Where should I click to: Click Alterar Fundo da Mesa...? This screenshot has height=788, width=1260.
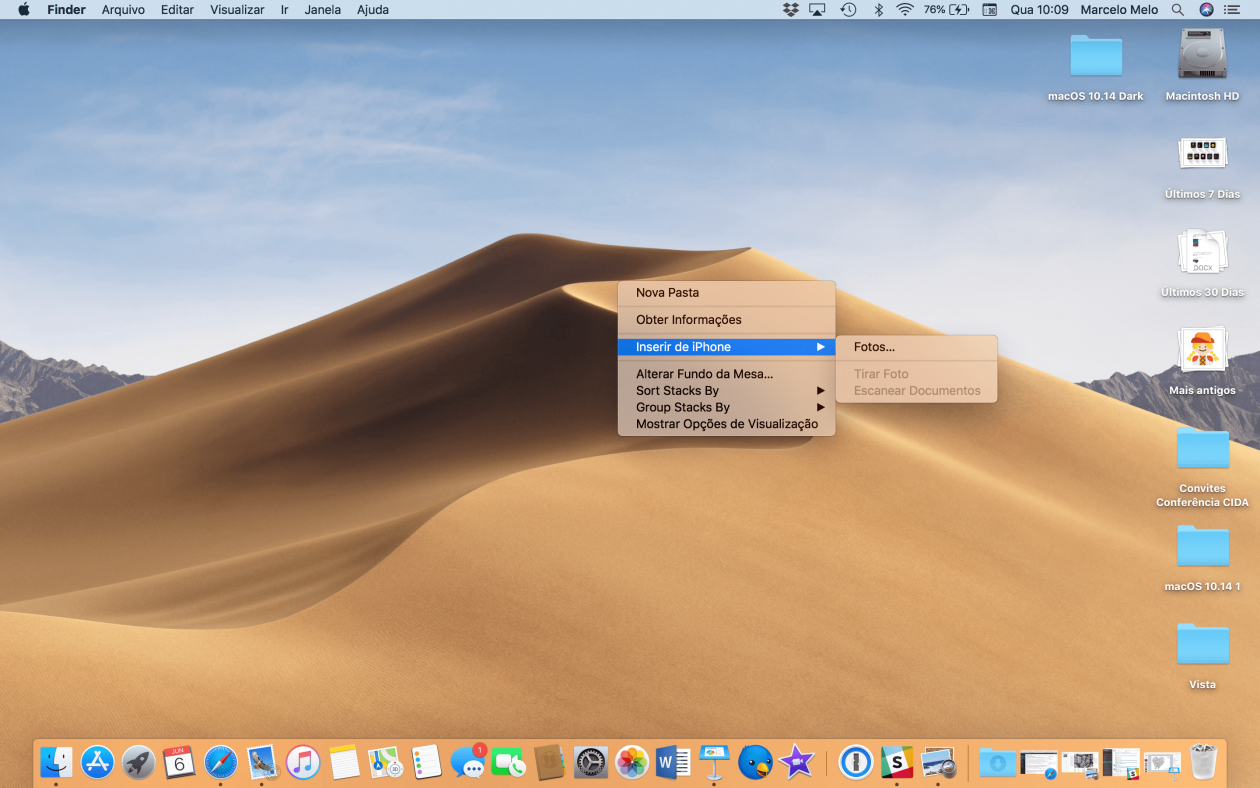pos(704,373)
